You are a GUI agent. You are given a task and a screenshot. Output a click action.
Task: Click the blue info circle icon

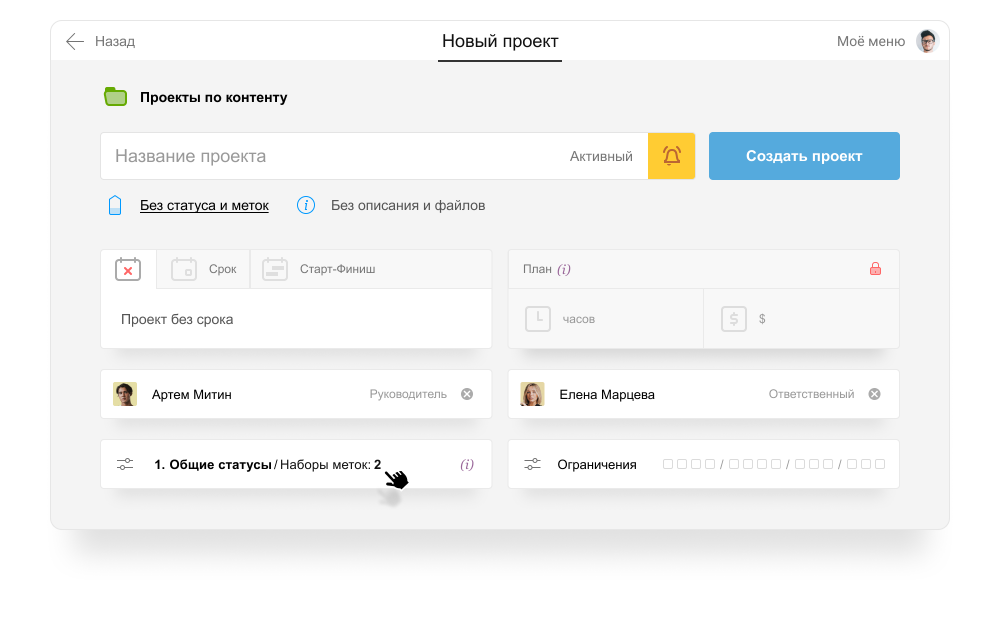click(306, 205)
